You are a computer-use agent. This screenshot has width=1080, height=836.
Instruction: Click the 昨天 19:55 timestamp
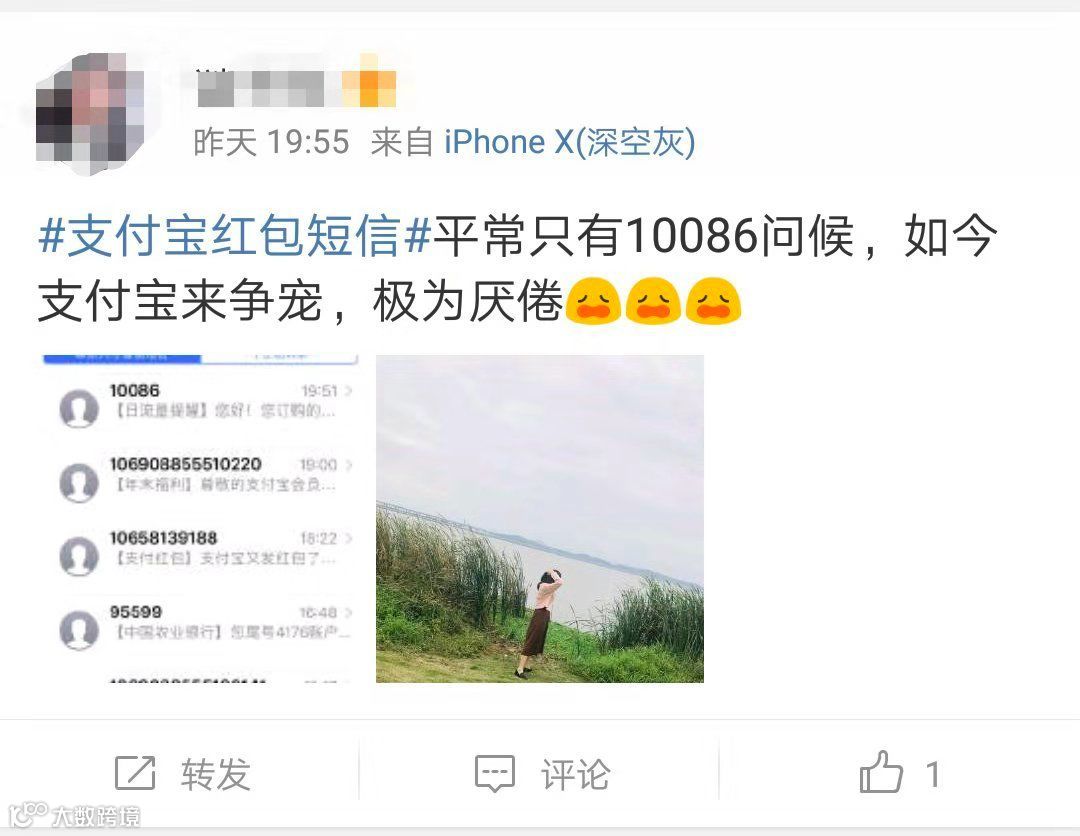click(x=271, y=143)
